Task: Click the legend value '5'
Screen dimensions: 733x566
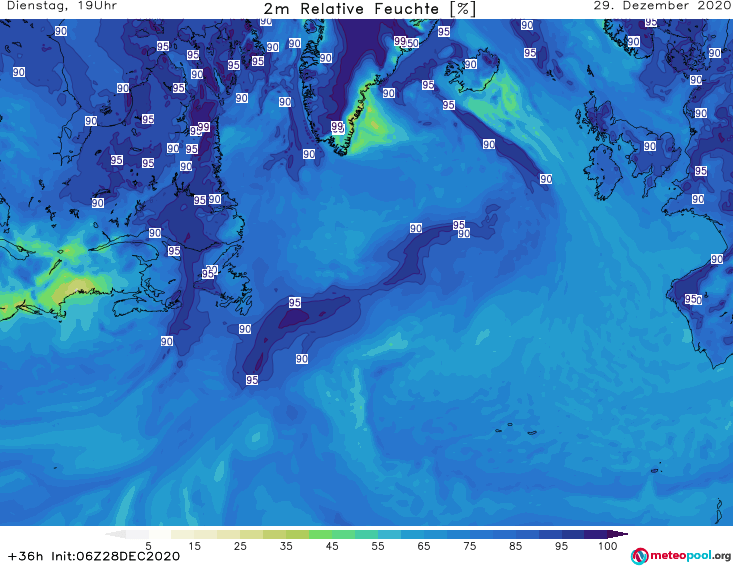Action: pyautogui.click(x=148, y=546)
